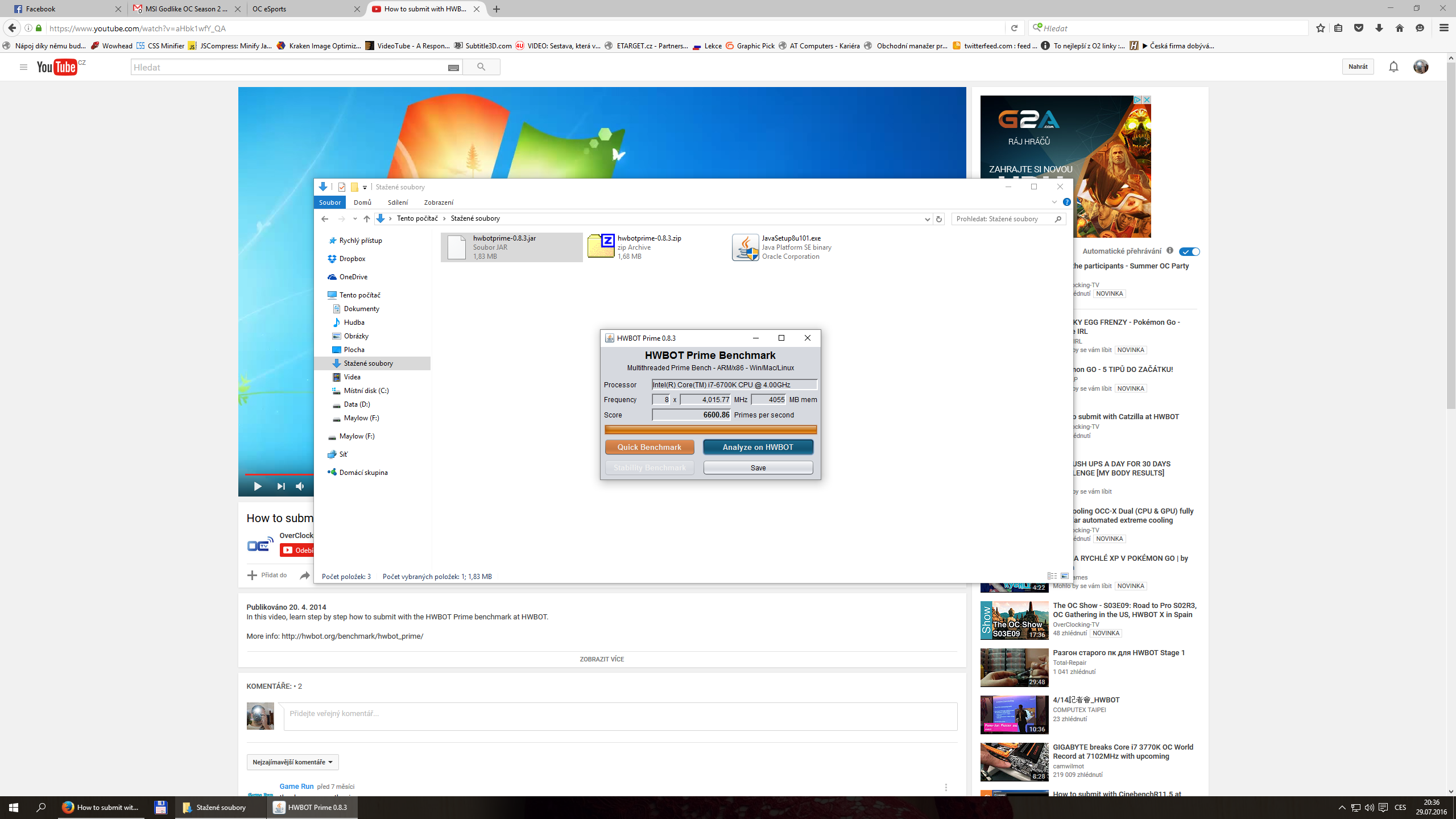Click Přidat do button under video
This screenshot has width=1456, height=819.
click(267, 576)
